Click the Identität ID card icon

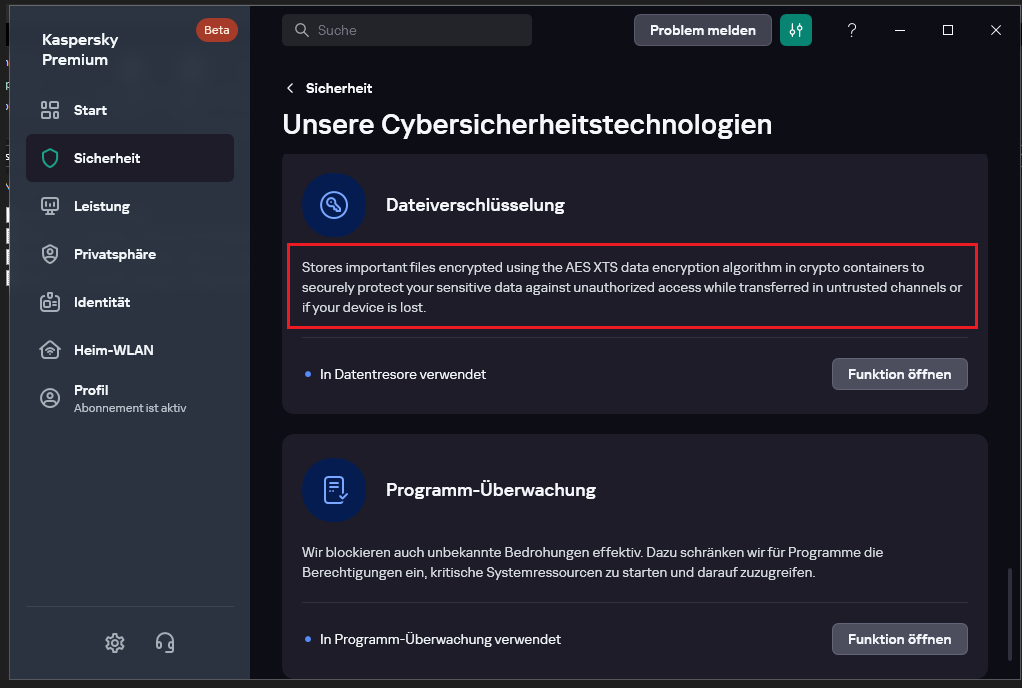[50, 302]
